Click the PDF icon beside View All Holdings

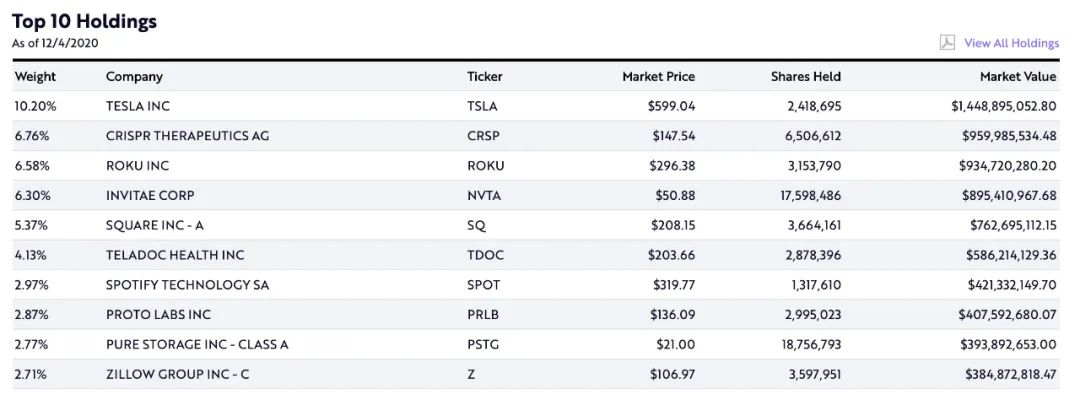coord(947,42)
